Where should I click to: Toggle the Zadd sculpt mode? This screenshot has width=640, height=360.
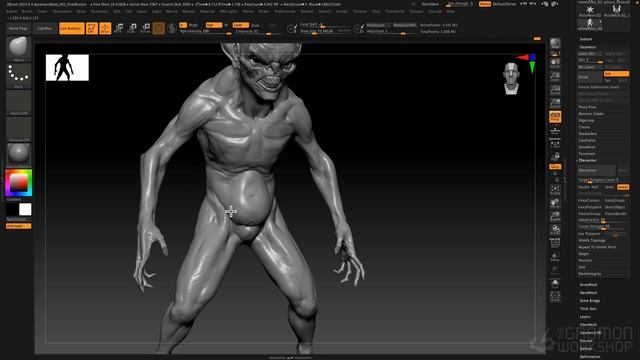tap(240, 25)
